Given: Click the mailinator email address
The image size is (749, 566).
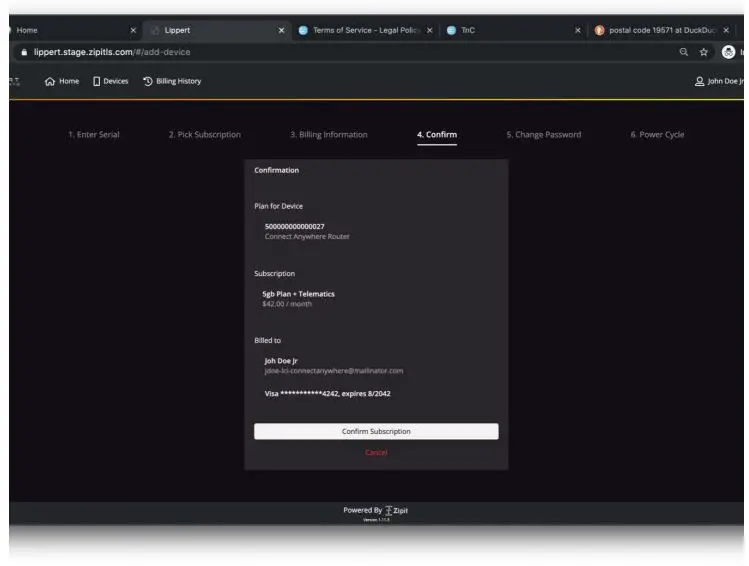Looking at the screenshot, I should [x=334, y=371].
